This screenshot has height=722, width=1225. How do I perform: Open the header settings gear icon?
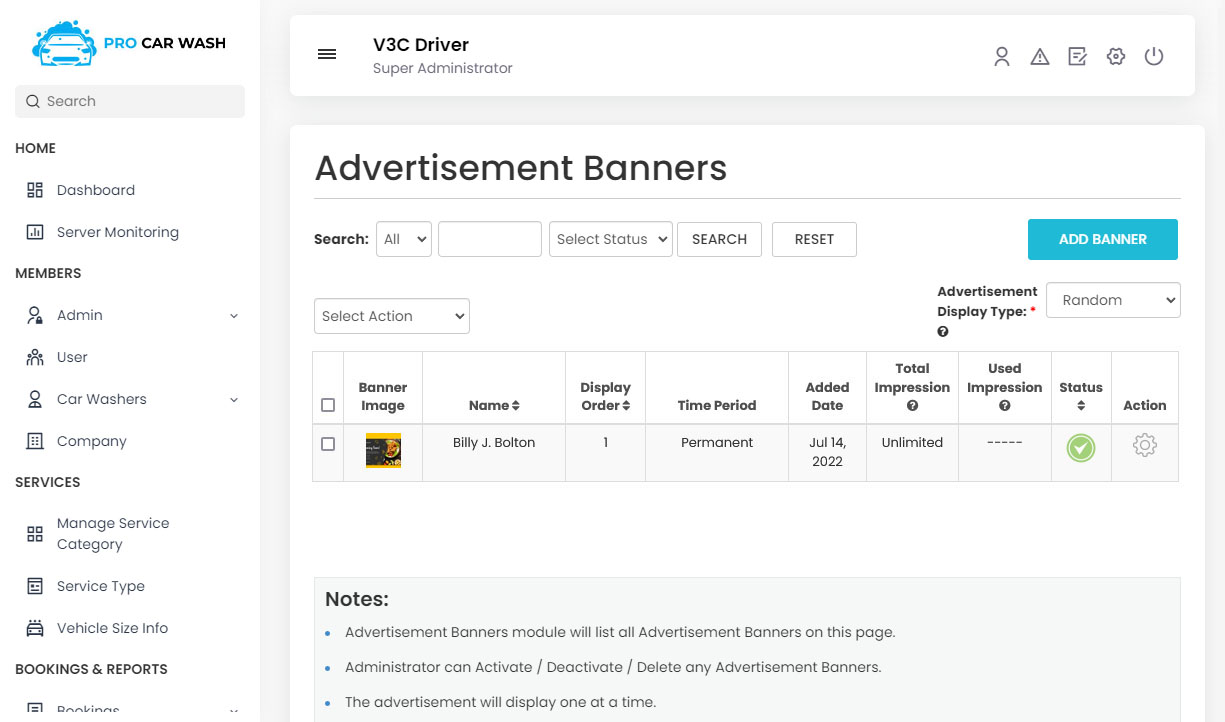click(x=1116, y=56)
